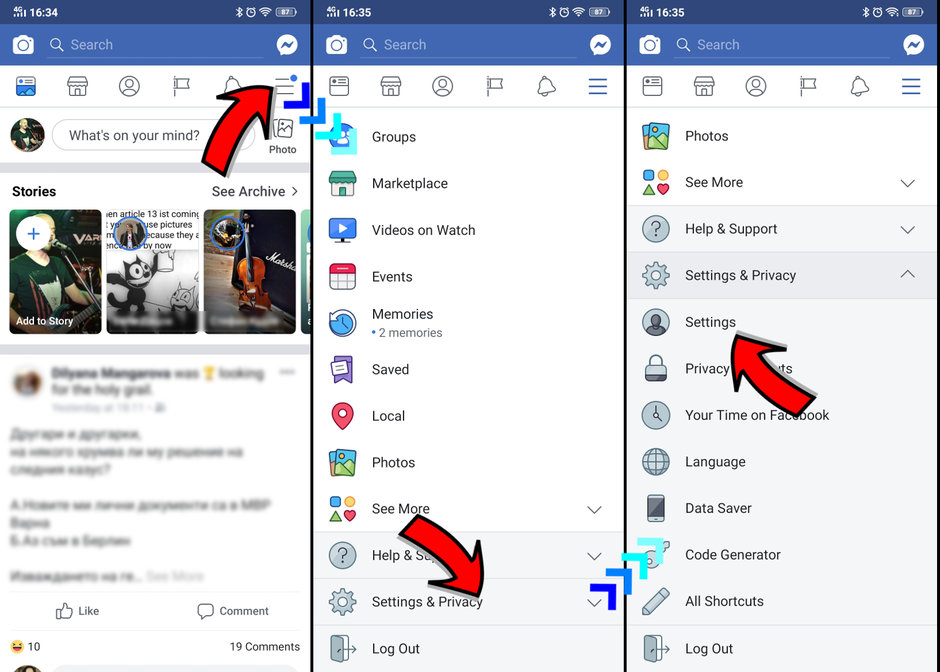Expand Help & Support chevron in middle screen
The width and height of the screenshot is (940, 672).
pyautogui.click(x=594, y=556)
